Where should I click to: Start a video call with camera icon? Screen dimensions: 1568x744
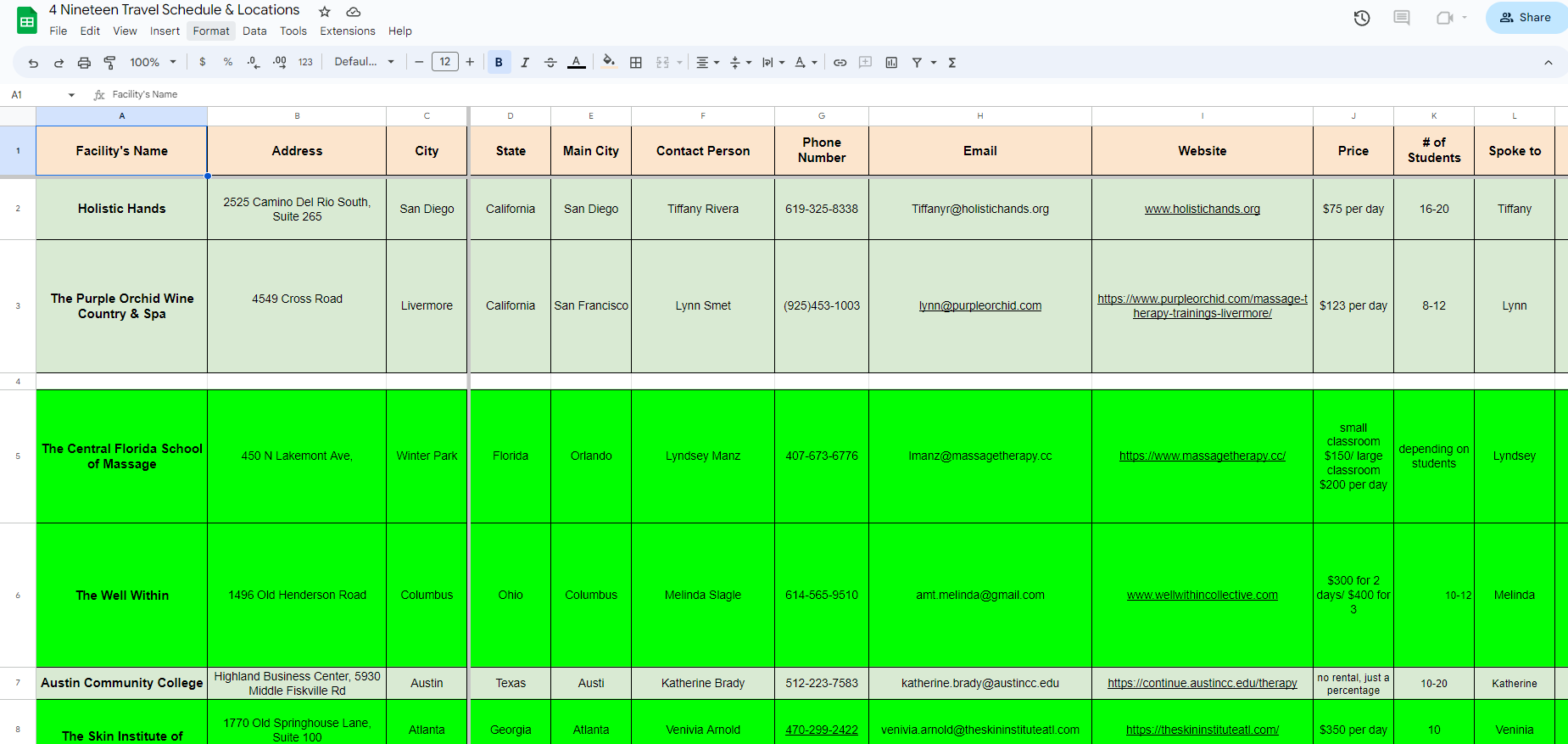pyautogui.click(x=1444, y=18)
